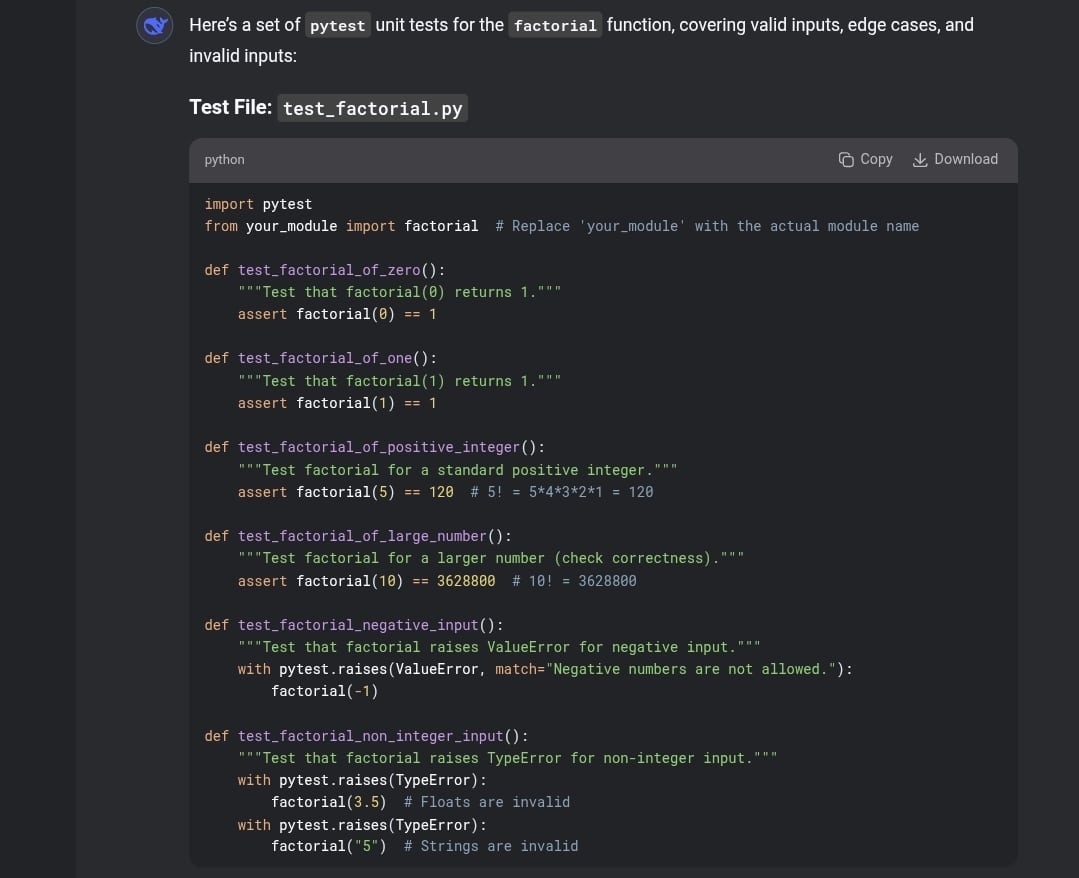The width and height of the screenshot is (1079, 878).
Task: Click 'assert factorial(10) == 3628800' statement
Action: pyautogui.click(x=366, y=581)
